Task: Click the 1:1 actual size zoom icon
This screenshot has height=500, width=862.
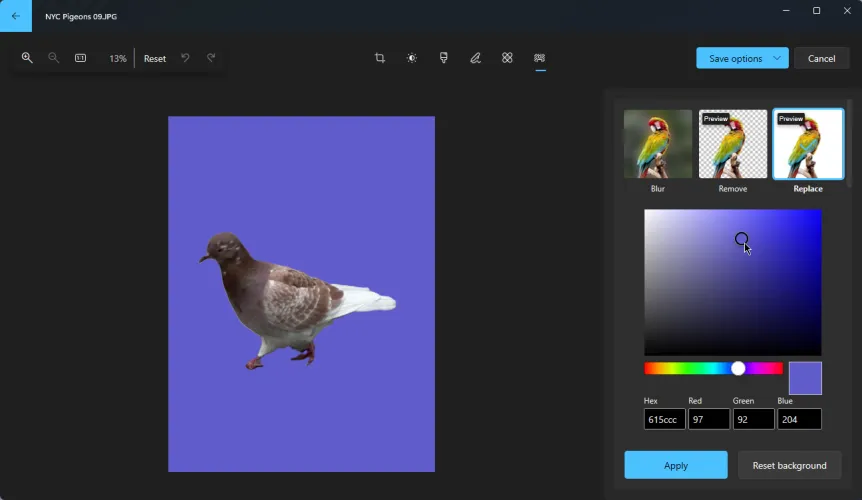Action: click(x=81, y=58)
